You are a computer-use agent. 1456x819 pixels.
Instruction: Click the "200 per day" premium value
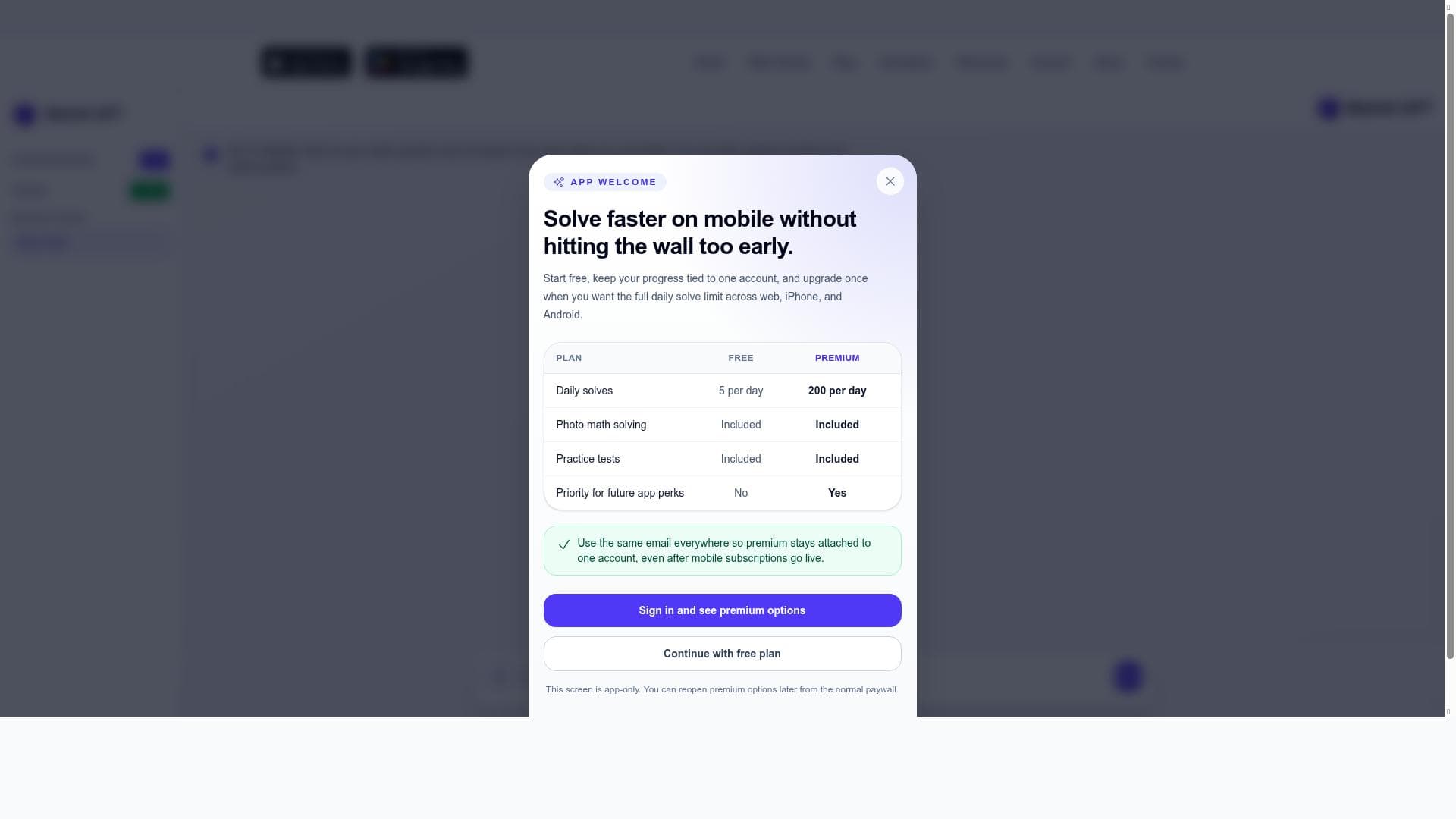(x=837, y=391)
